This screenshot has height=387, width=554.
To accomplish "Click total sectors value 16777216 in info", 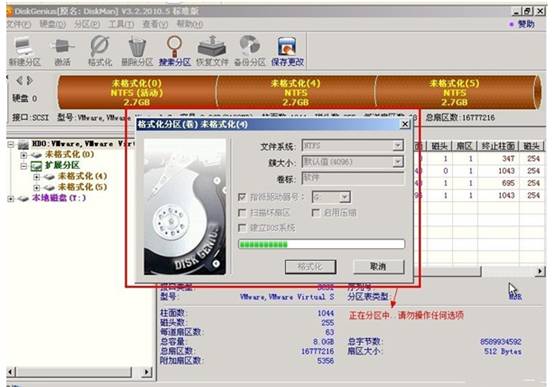I will click(317, 351).
